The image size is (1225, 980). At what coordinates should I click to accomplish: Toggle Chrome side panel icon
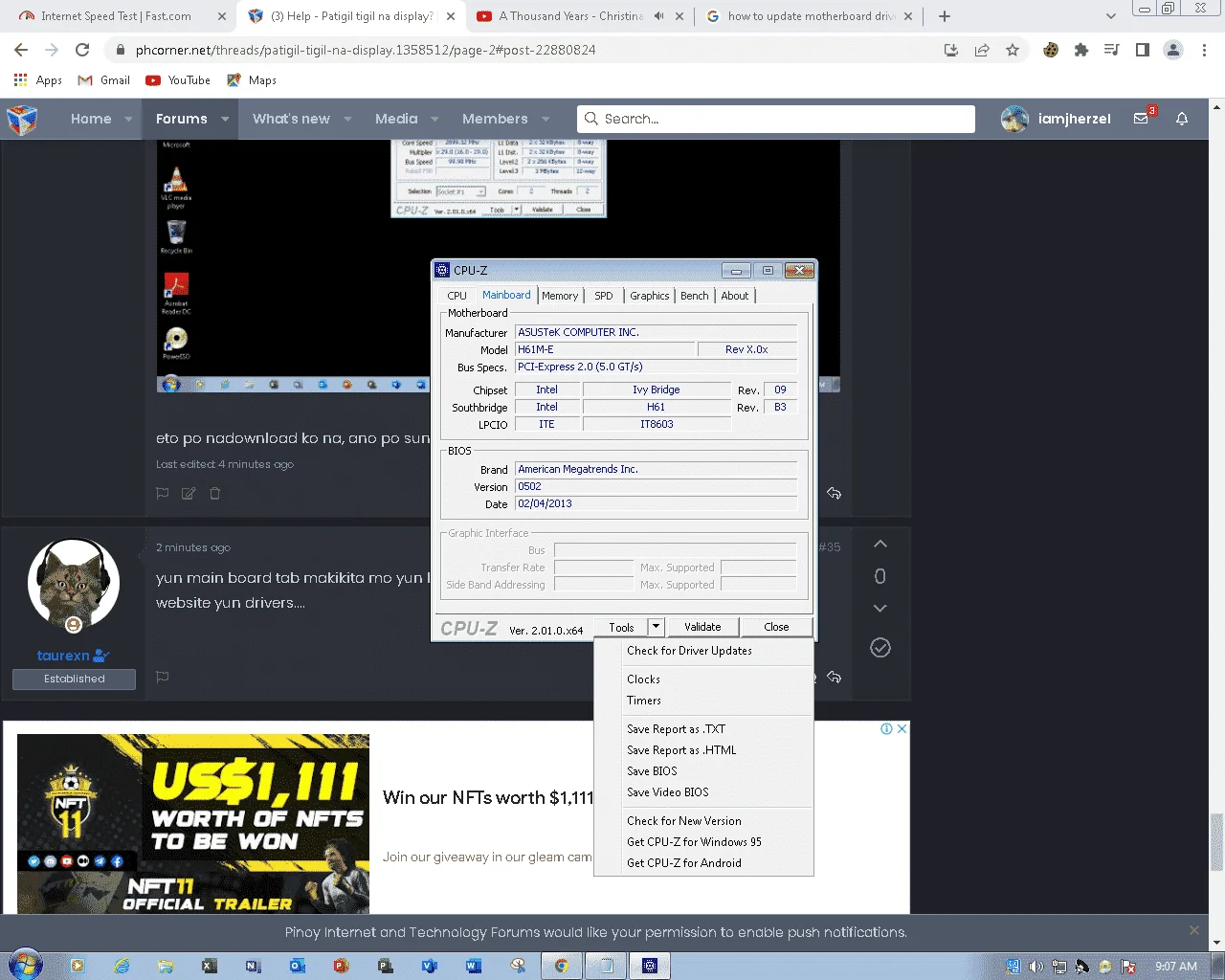[1143, 50]
